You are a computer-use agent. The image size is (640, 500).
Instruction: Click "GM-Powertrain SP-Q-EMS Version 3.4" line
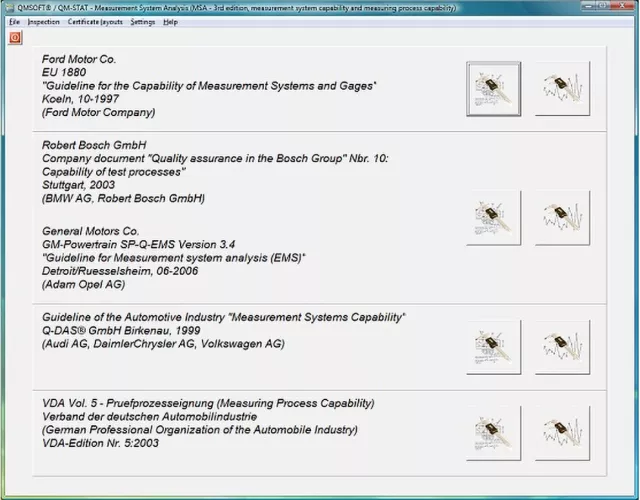(139, 245)
